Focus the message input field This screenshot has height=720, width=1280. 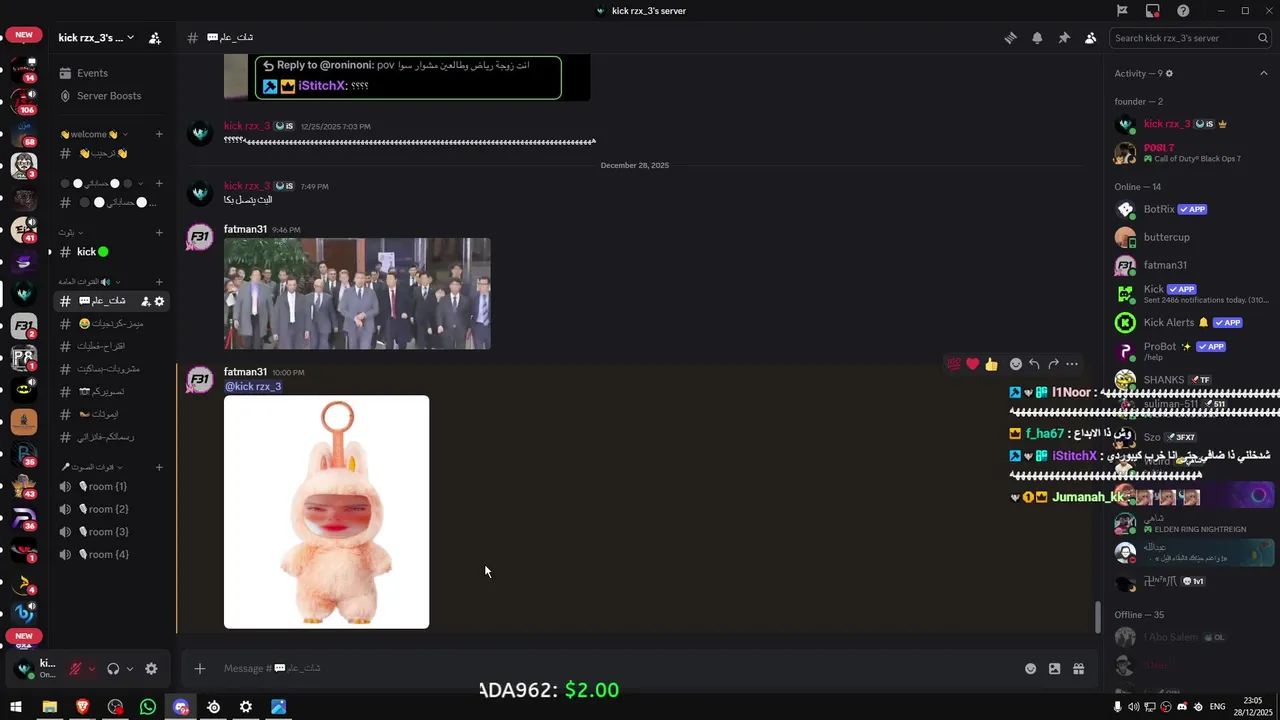(x=615, y=669)
